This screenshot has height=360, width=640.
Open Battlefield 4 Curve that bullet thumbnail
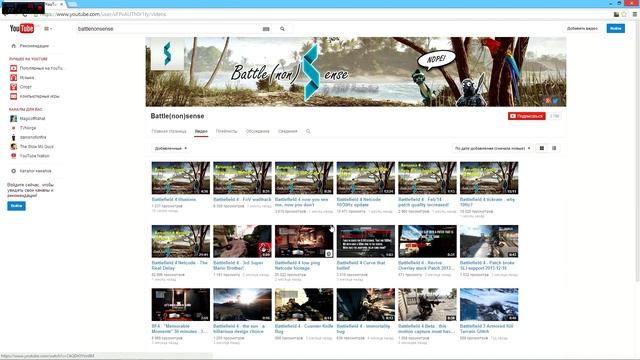click(x=365, y=241)
